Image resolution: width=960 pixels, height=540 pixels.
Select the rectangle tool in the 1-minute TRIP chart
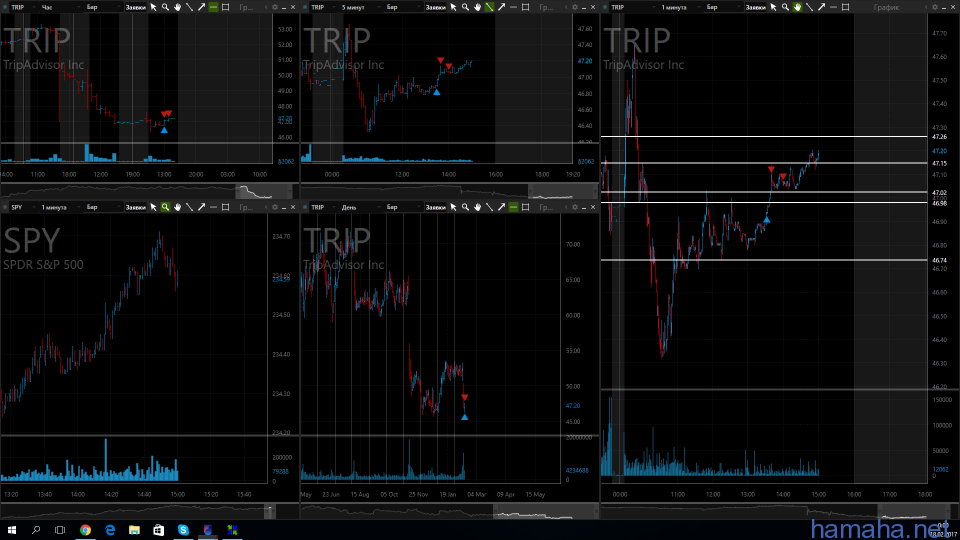(846, 7)
